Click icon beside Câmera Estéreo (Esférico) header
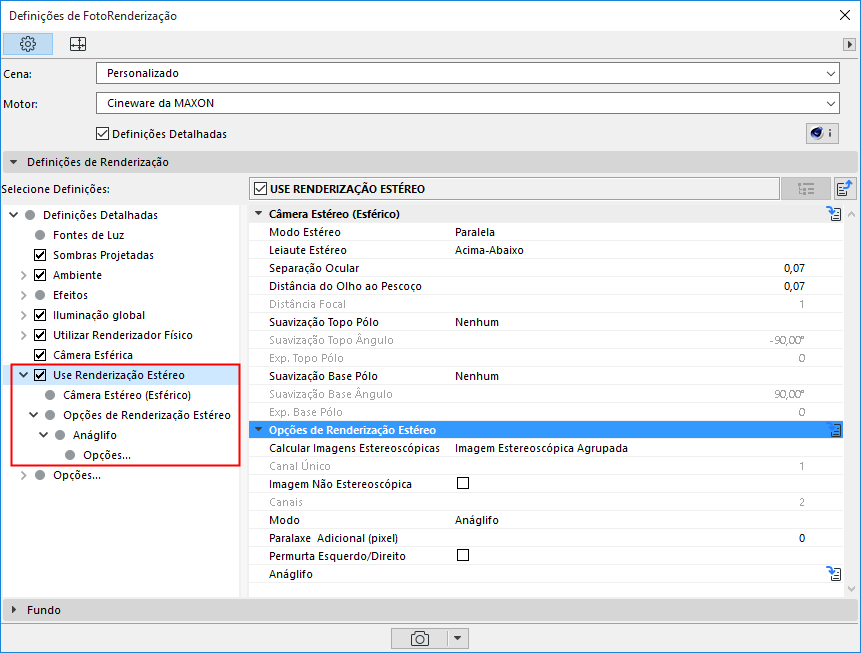 [834, 214]
